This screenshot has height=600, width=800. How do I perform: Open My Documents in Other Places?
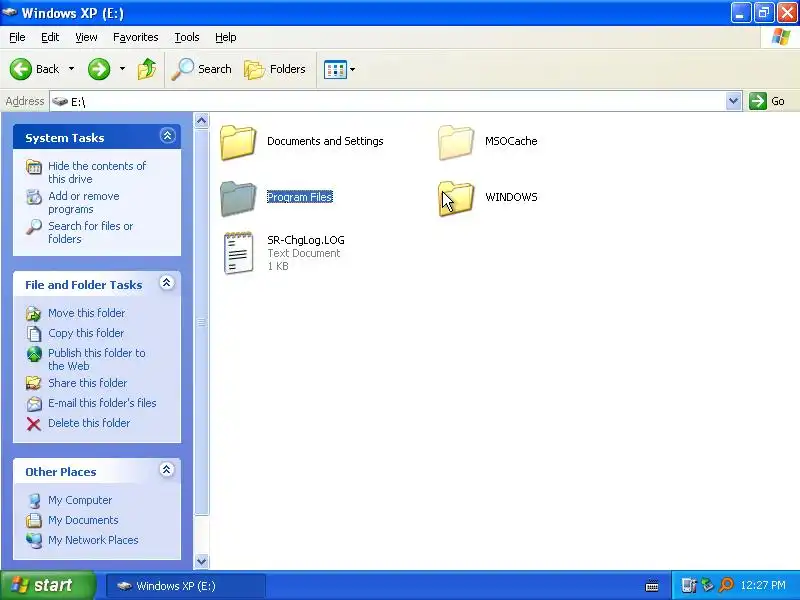click(83, 520)
